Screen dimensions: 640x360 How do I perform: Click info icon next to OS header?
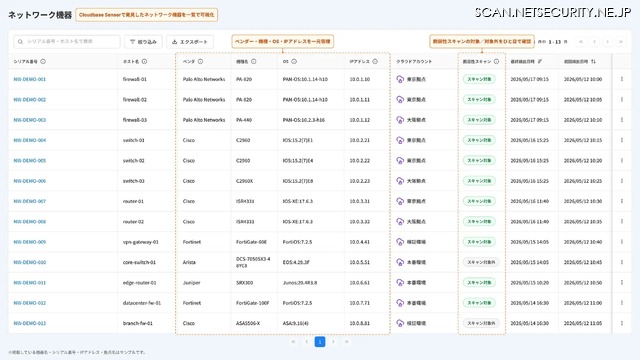click(294, 62)
